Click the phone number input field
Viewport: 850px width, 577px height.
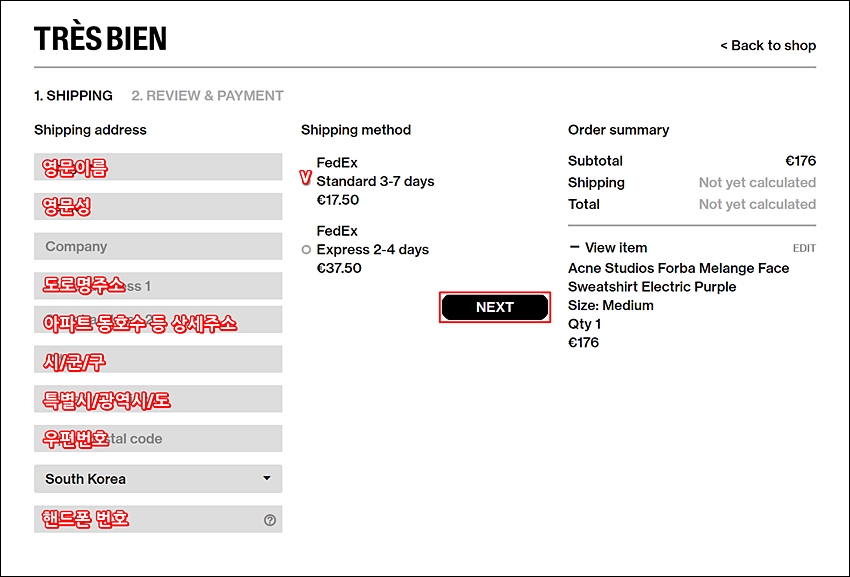158,519
